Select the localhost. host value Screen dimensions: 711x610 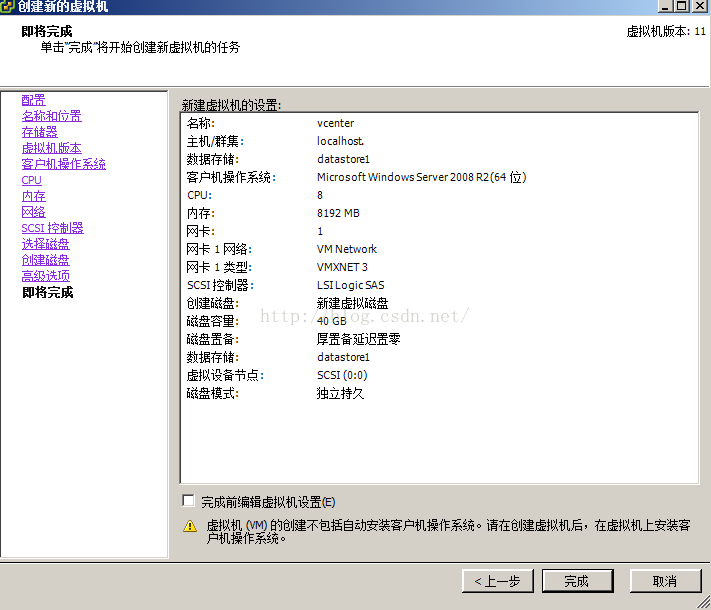pyautogui.click(x=340, y=141)
